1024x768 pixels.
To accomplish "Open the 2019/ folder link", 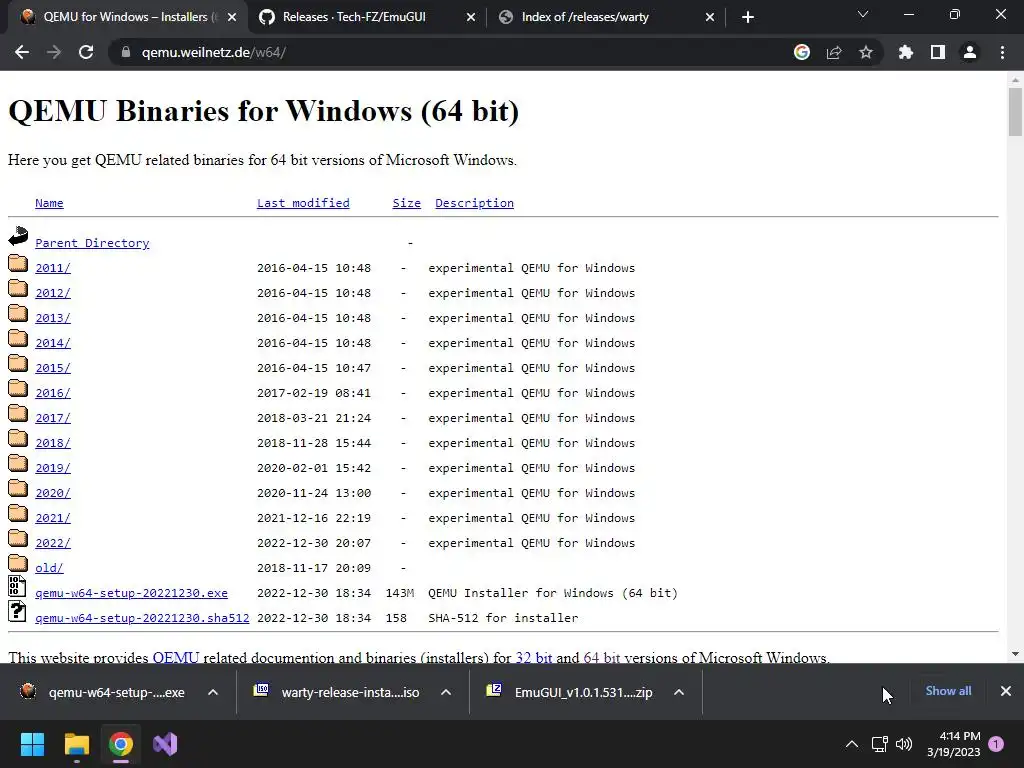I will (53, 468).
